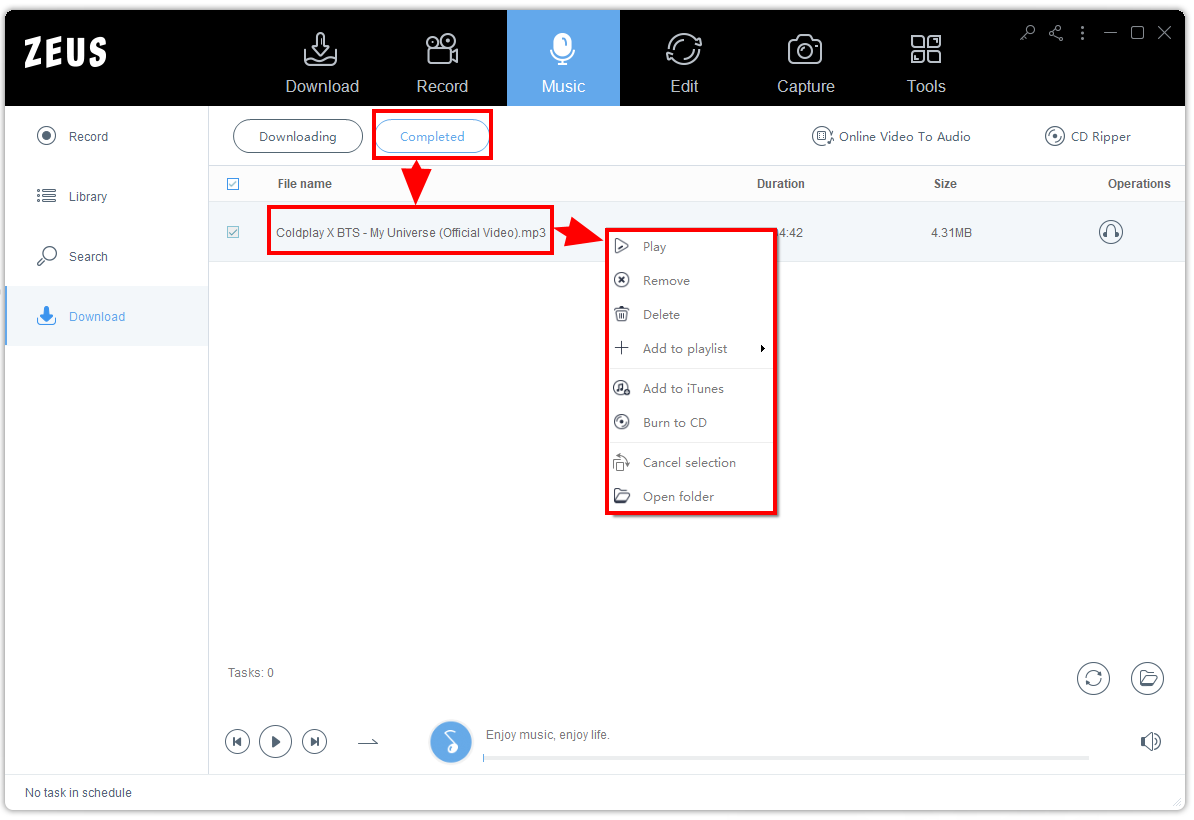This screenshot has height=820, width=1194.
Task: Click the Operations column header
Action: (x=1139, y=183)
